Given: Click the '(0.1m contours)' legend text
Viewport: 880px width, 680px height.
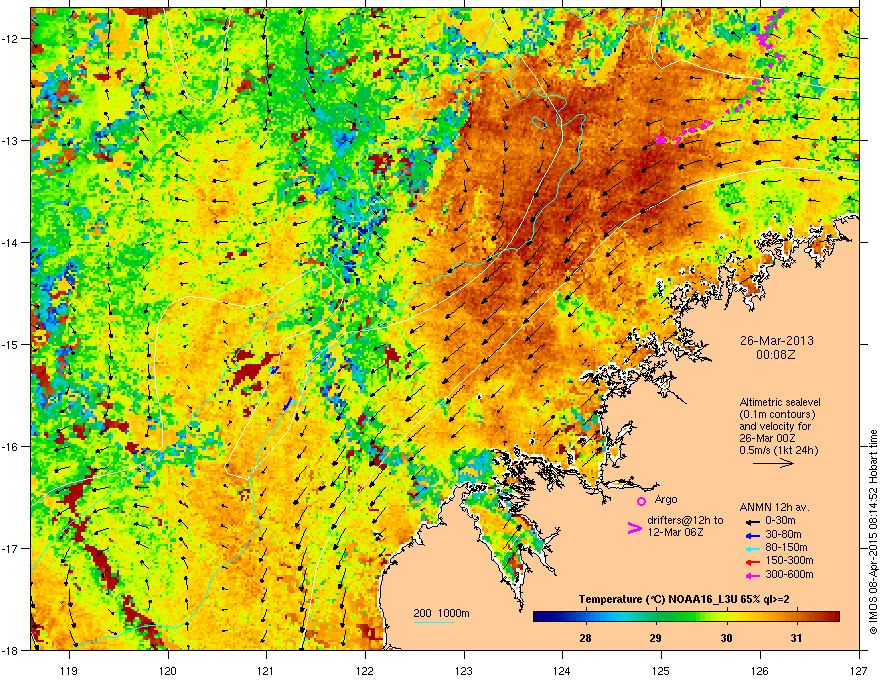Looking at the screenshot, I should coord(777,415).
